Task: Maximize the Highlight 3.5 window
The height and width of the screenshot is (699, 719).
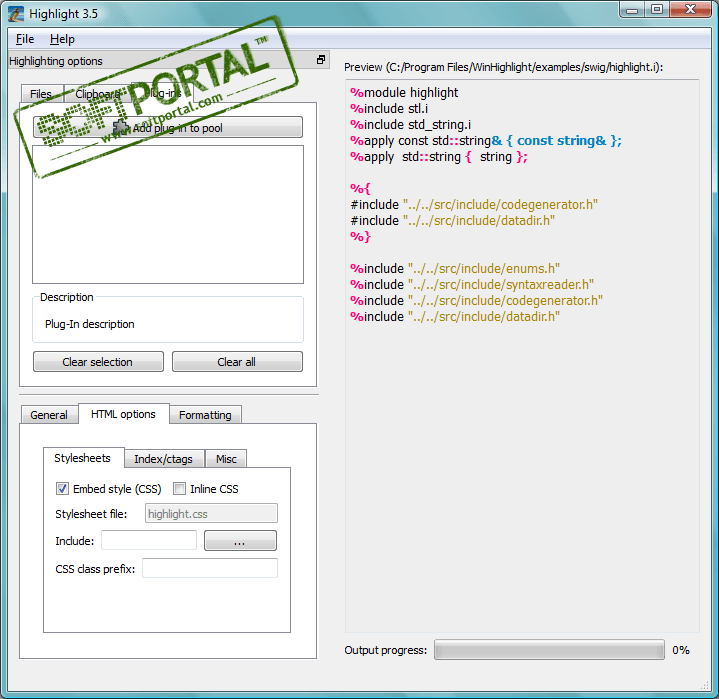Action: coord(657,10)
